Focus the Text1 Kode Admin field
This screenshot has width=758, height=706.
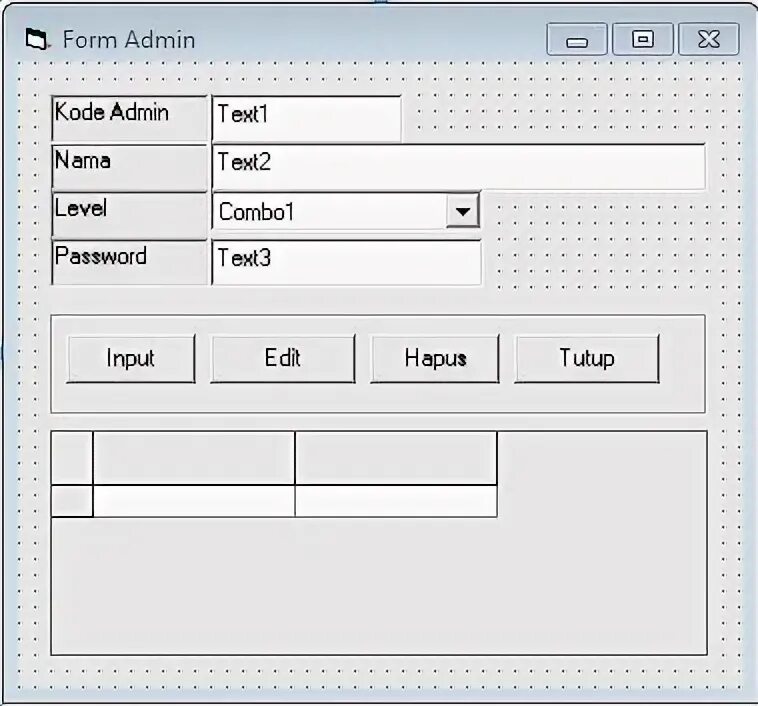(306, 118)
